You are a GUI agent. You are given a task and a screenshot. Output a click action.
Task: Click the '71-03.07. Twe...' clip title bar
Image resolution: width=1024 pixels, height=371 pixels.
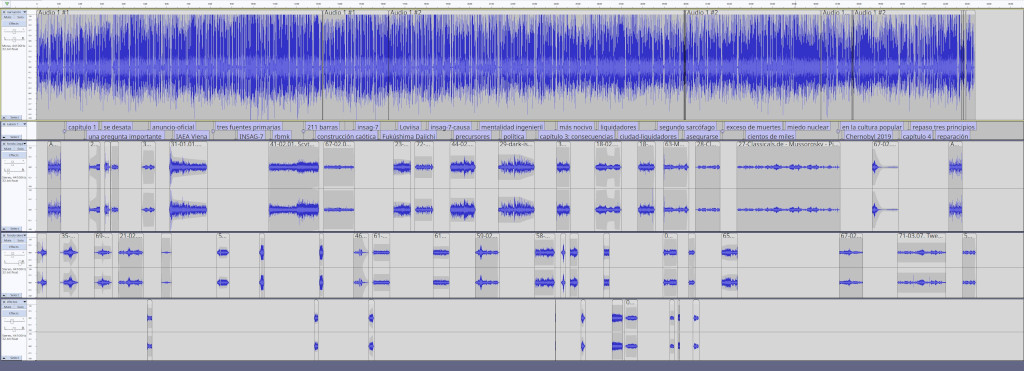click(x=921, y=235)
